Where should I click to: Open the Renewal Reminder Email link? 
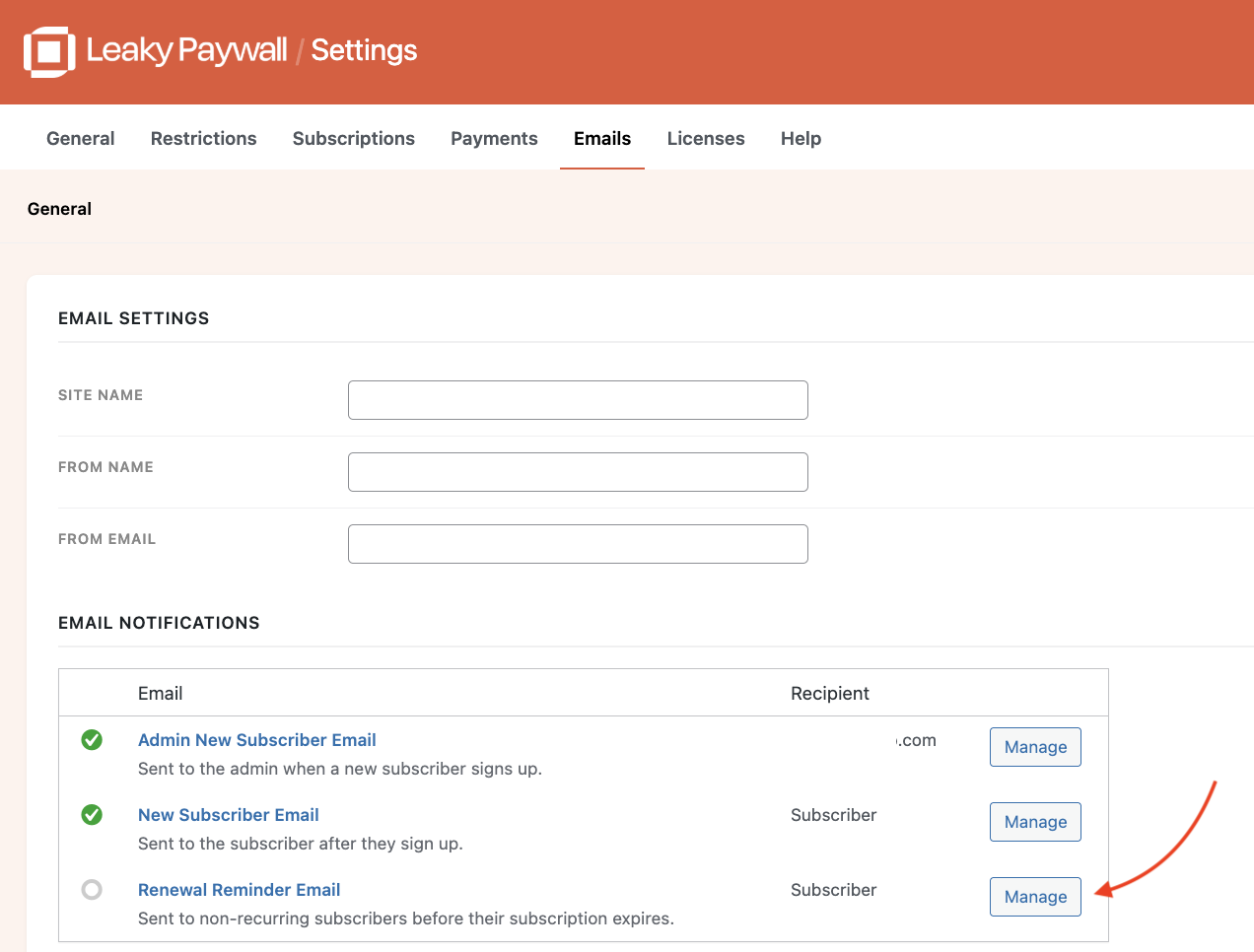(239, 890)
